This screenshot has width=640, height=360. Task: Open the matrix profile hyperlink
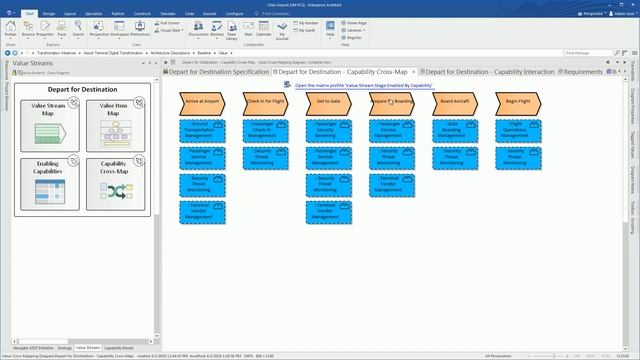(x=364, y=86)
